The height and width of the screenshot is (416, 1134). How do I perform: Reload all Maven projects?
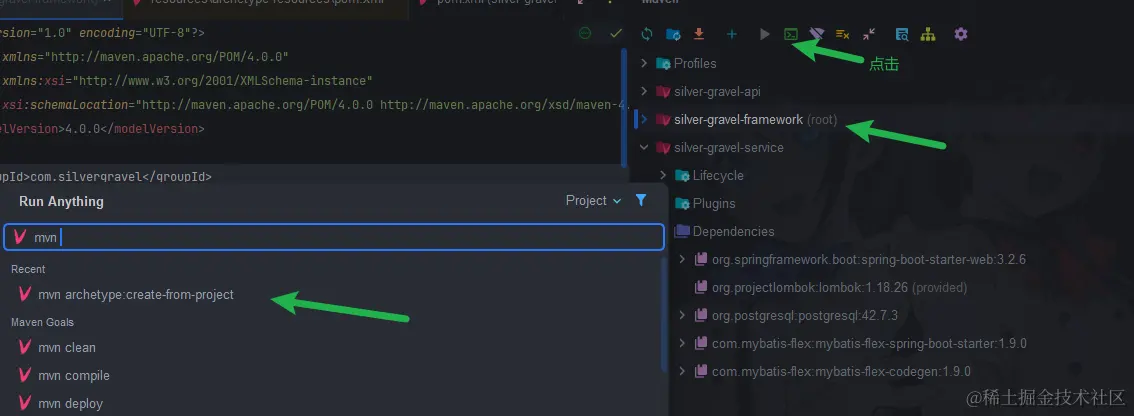tap(647, 34)
